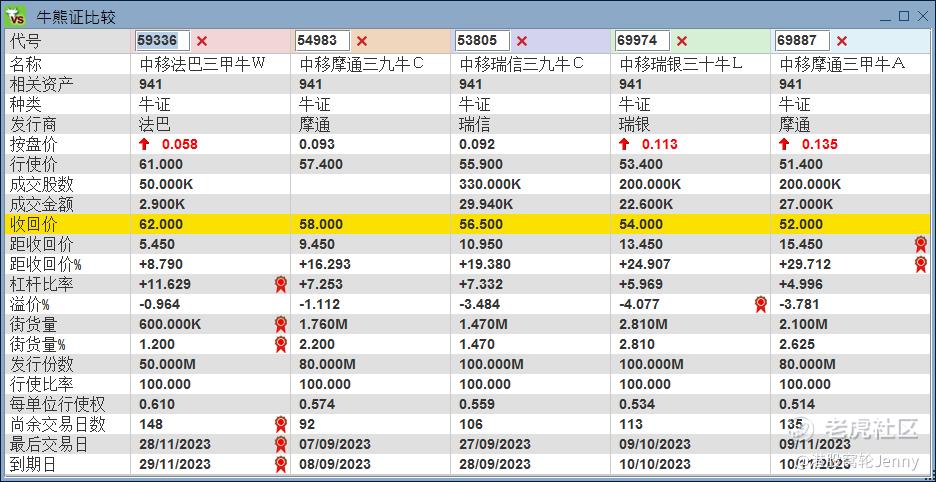Click the name 中移摩通三甲牛A

(842, 64)
